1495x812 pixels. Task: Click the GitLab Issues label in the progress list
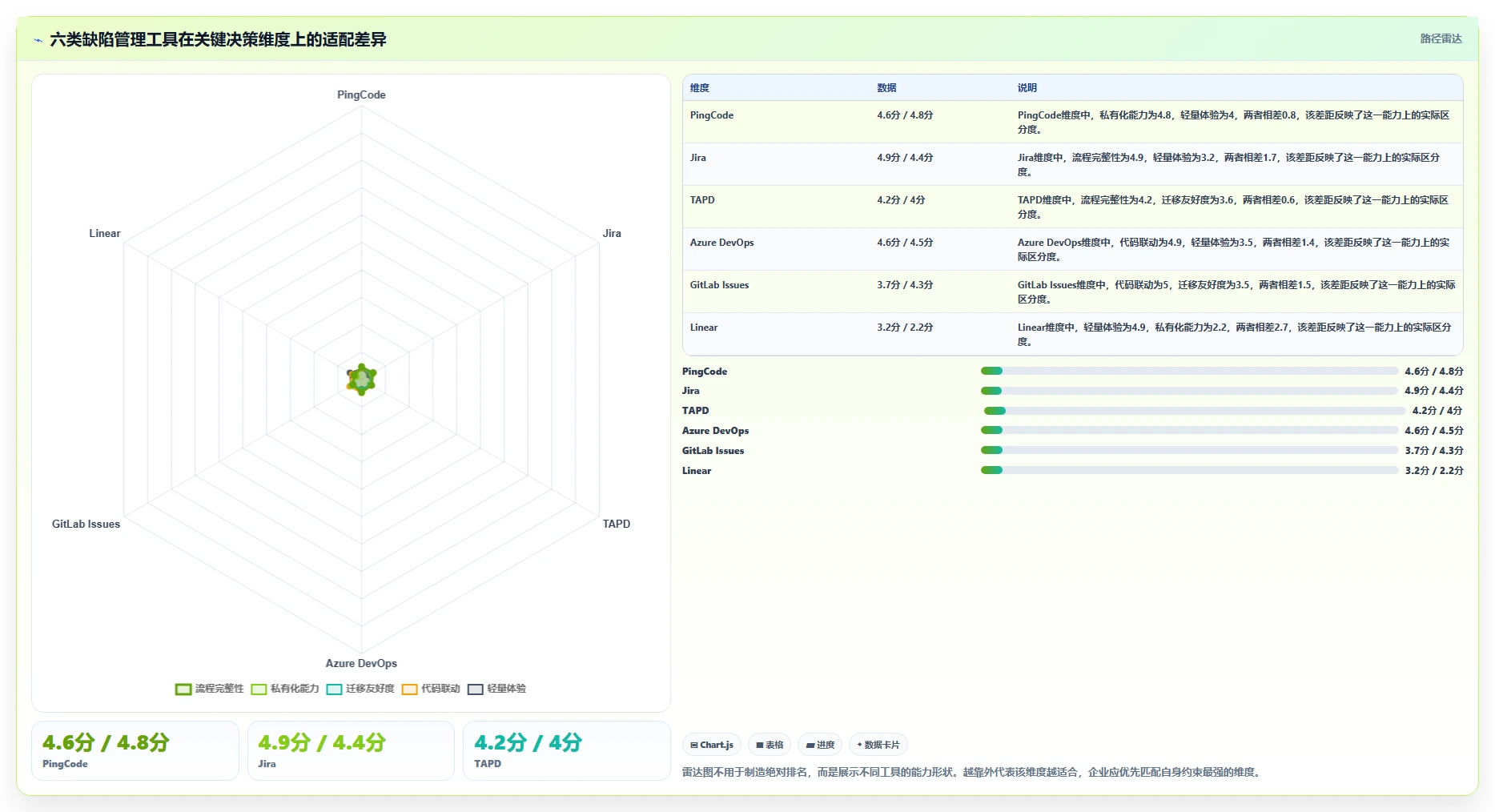[713, 451]
